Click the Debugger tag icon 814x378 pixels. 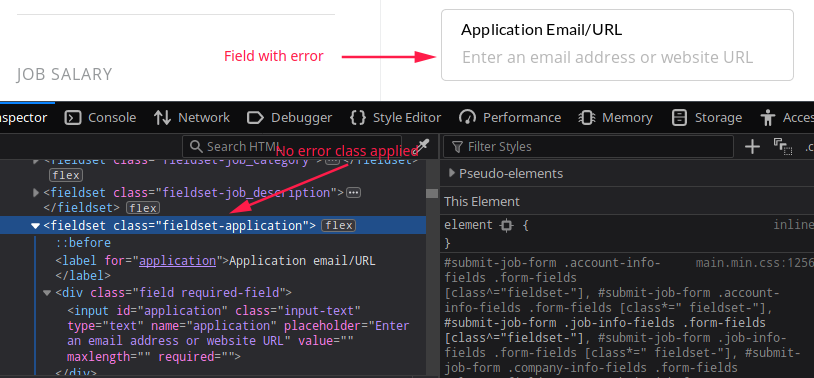[x=255, y=118]
